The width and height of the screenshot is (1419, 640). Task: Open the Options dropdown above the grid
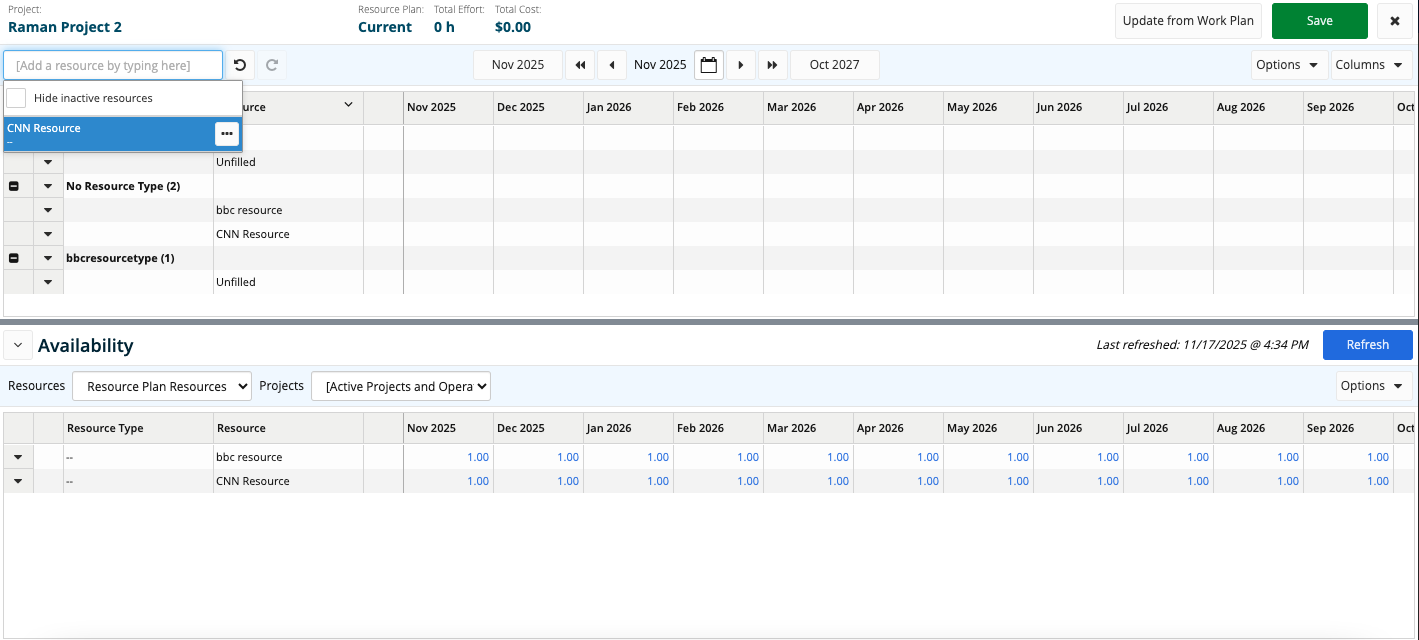pos(1289,64)
